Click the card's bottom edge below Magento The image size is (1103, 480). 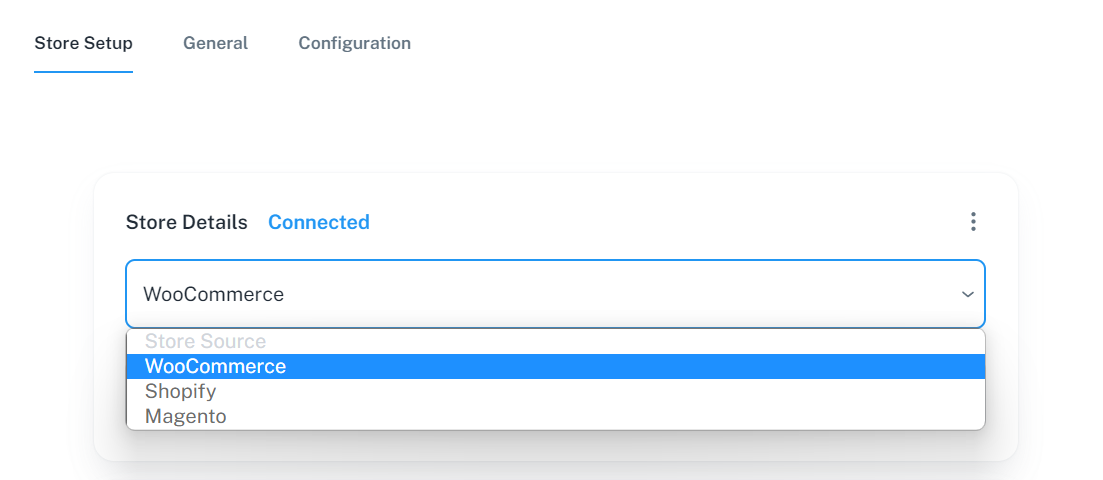click(x=555, y=448)
